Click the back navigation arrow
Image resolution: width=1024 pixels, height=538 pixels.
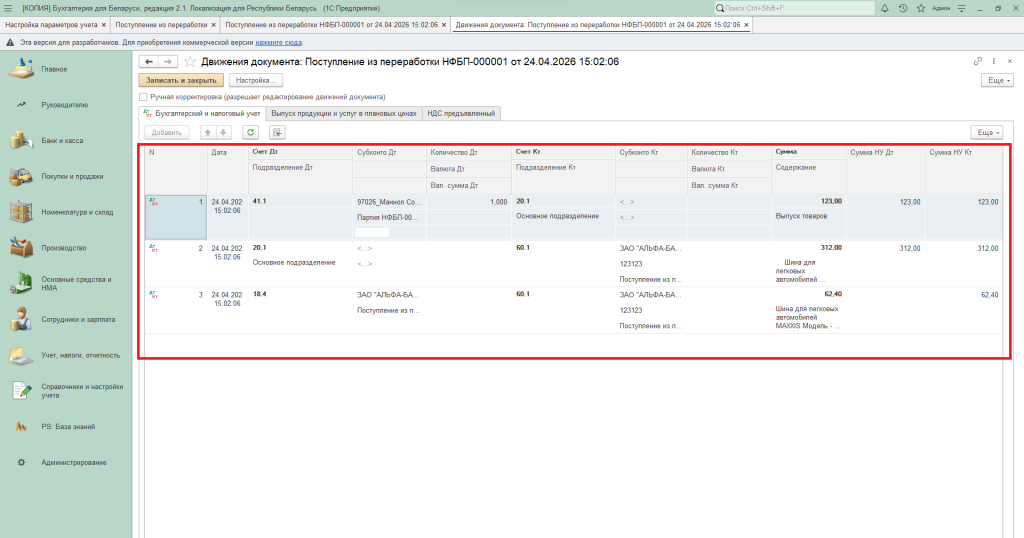pyautogui.click(x=149, y=62)
